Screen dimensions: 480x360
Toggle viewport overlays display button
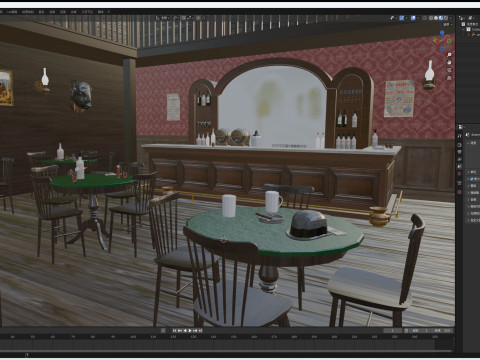413,18
